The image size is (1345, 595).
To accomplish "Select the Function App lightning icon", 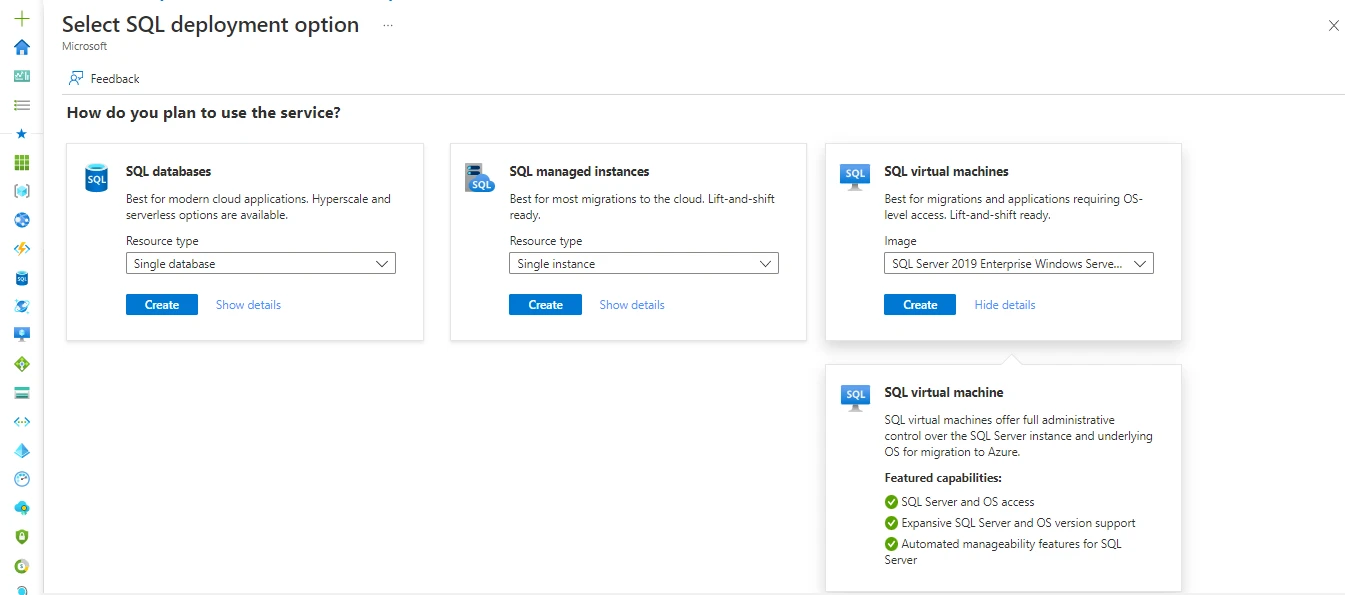I will pyautogui.click(x=21, y=248).
